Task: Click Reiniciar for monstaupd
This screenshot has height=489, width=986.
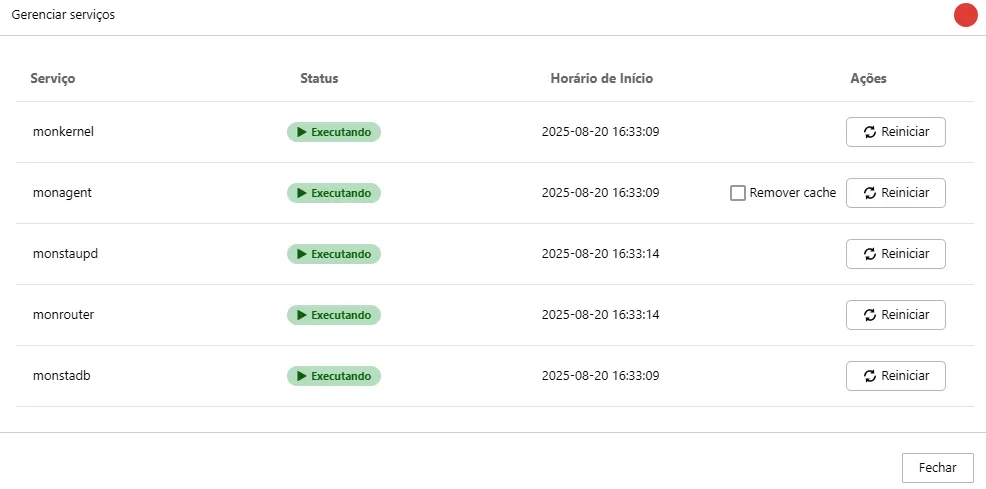Action: point(895,254)
